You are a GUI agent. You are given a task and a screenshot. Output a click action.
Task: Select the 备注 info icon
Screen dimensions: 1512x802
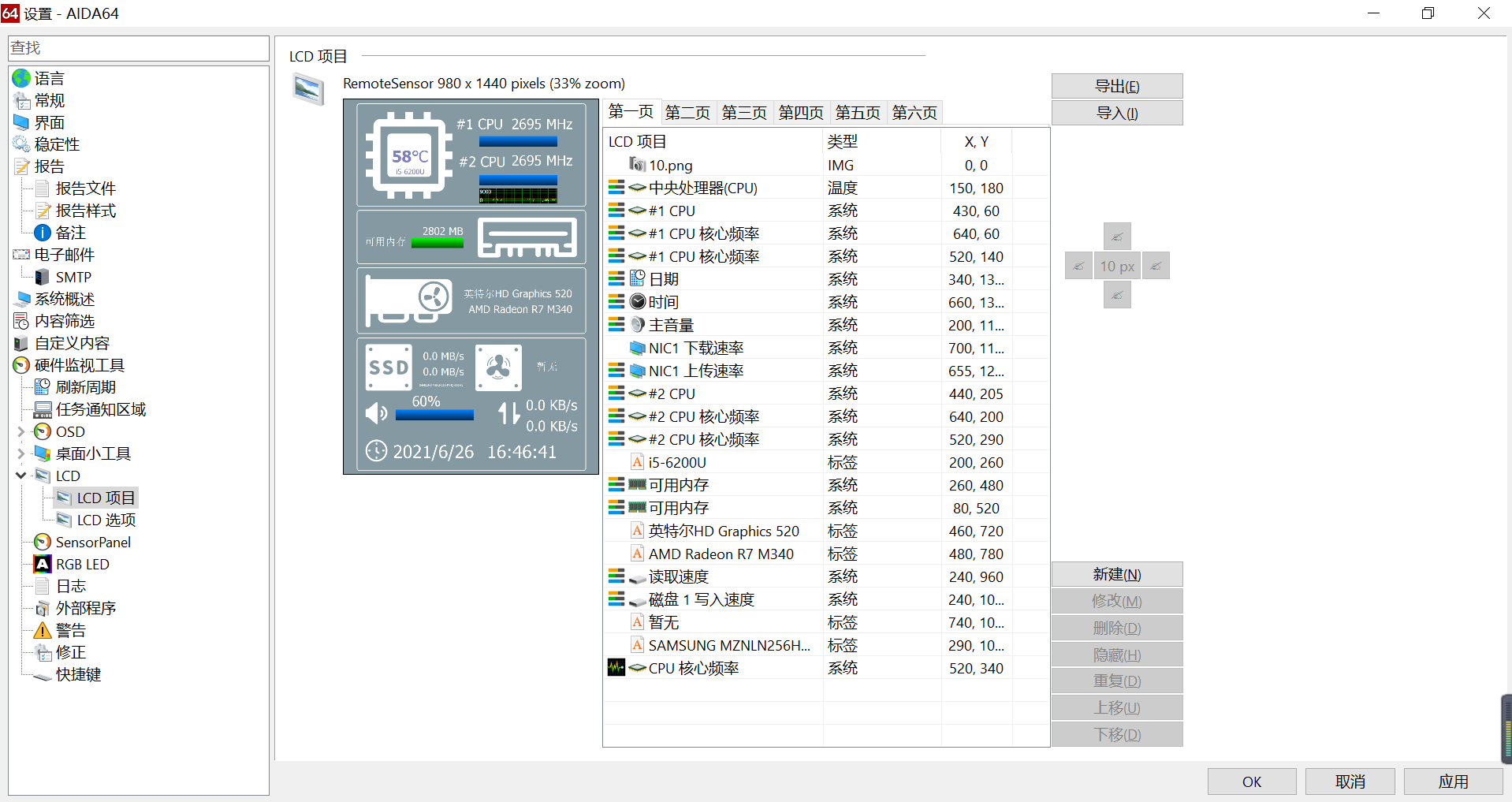43,233
